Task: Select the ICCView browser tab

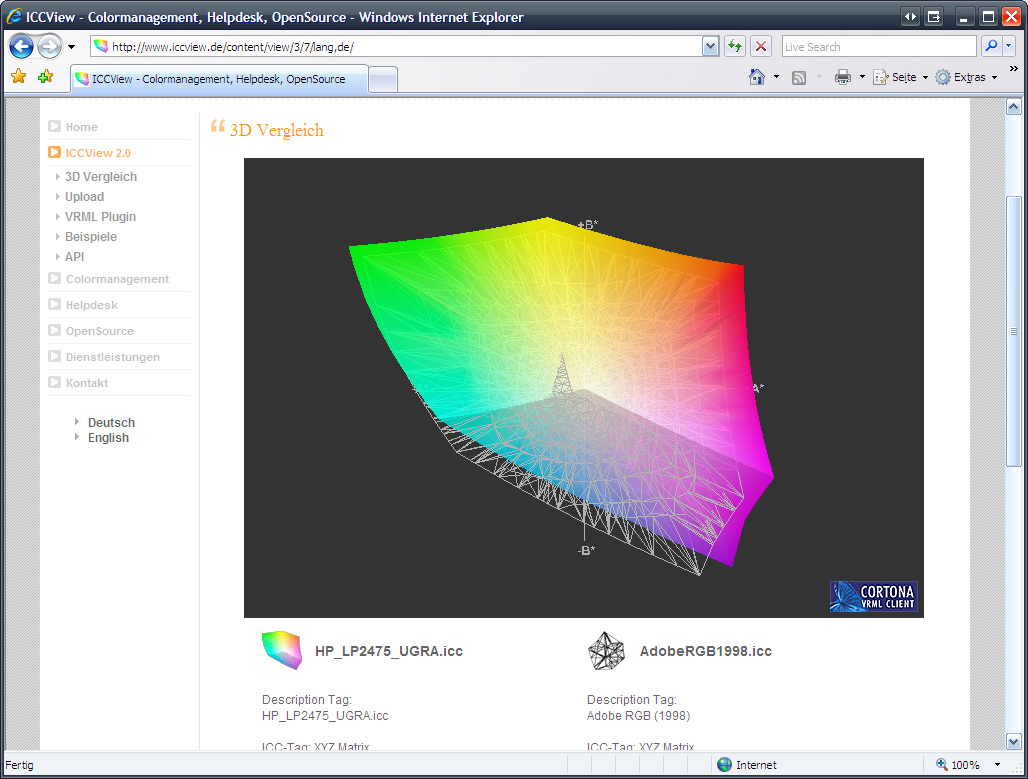Action: pos(219,79)
